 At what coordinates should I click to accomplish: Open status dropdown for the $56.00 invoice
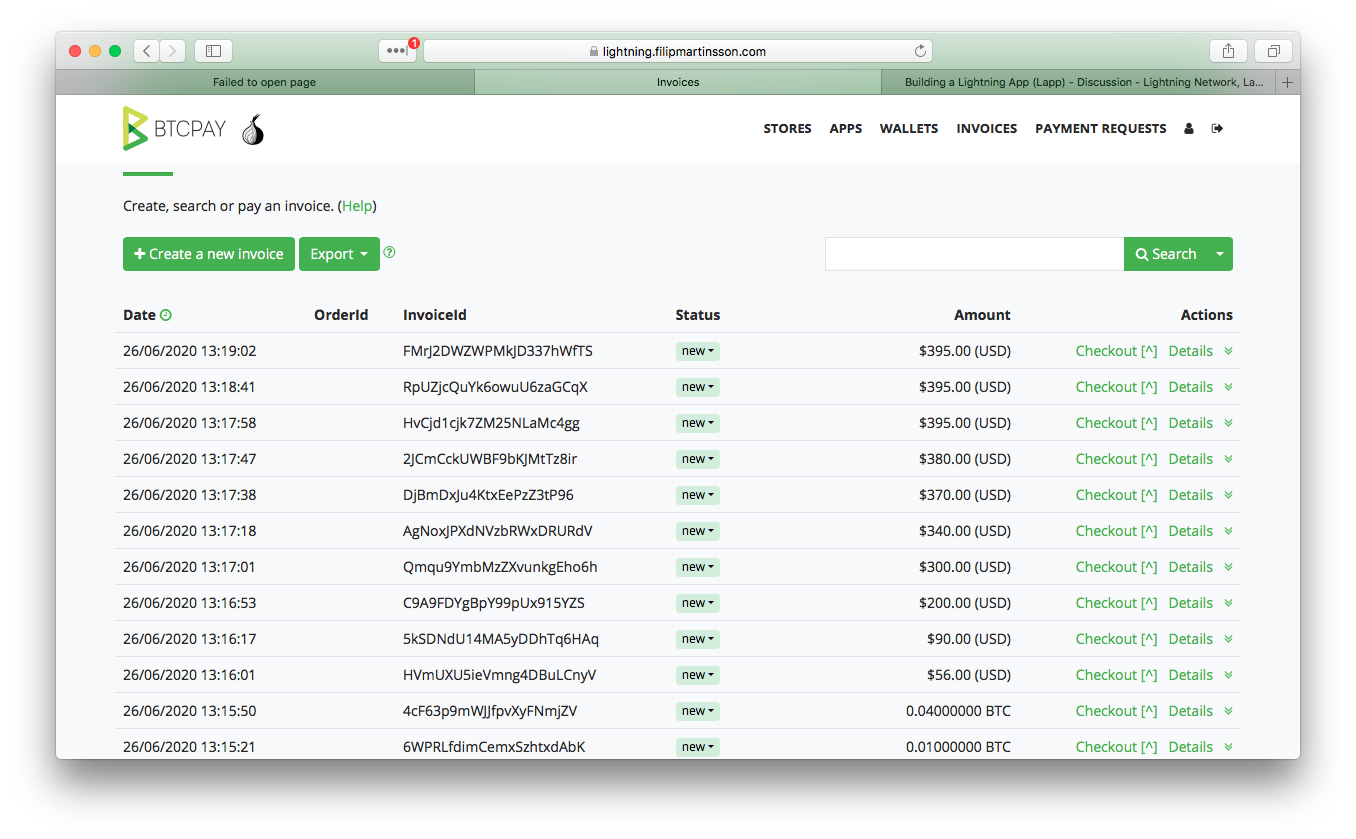698,675
